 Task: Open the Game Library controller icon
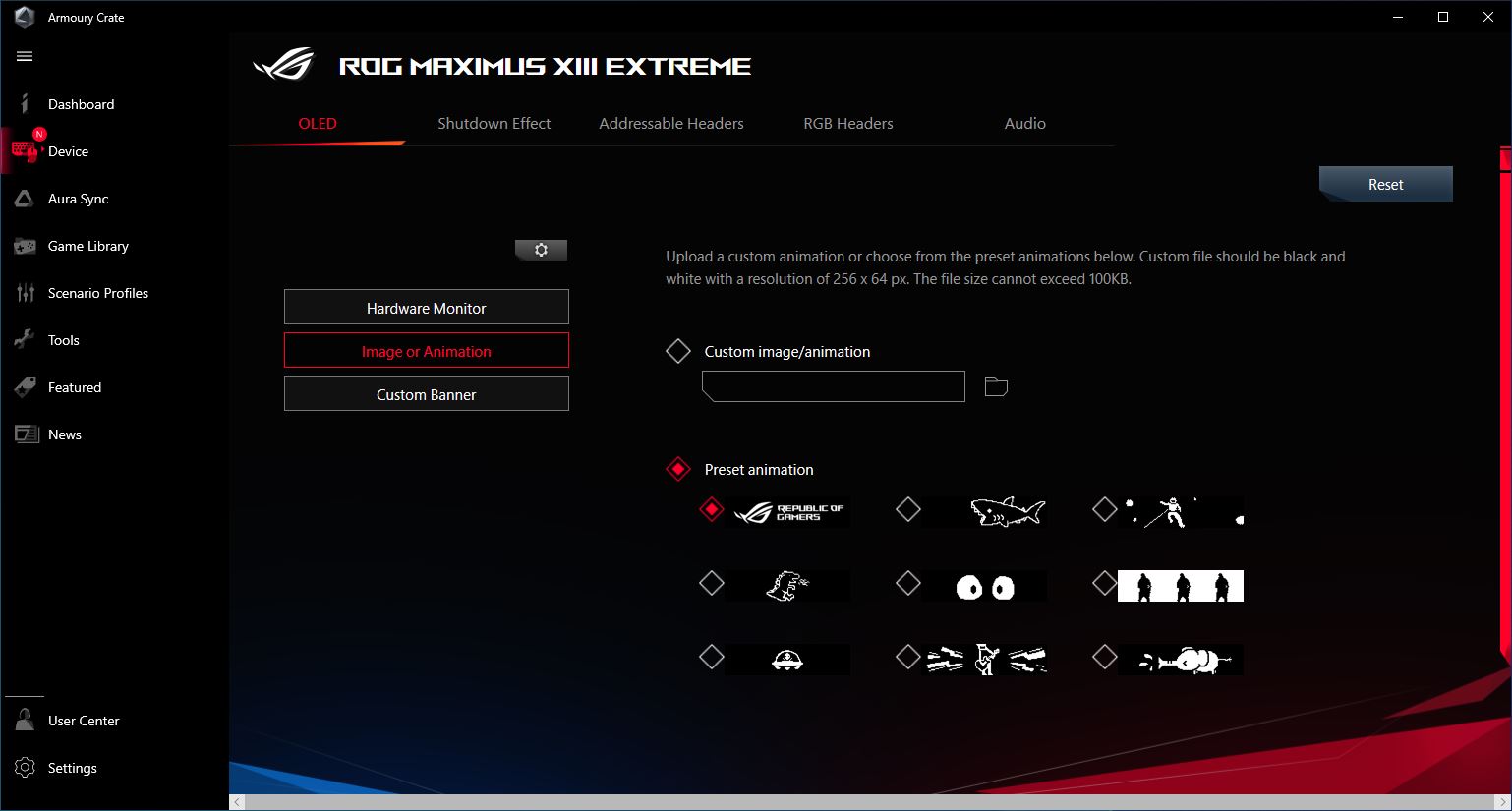click(25, 246)
